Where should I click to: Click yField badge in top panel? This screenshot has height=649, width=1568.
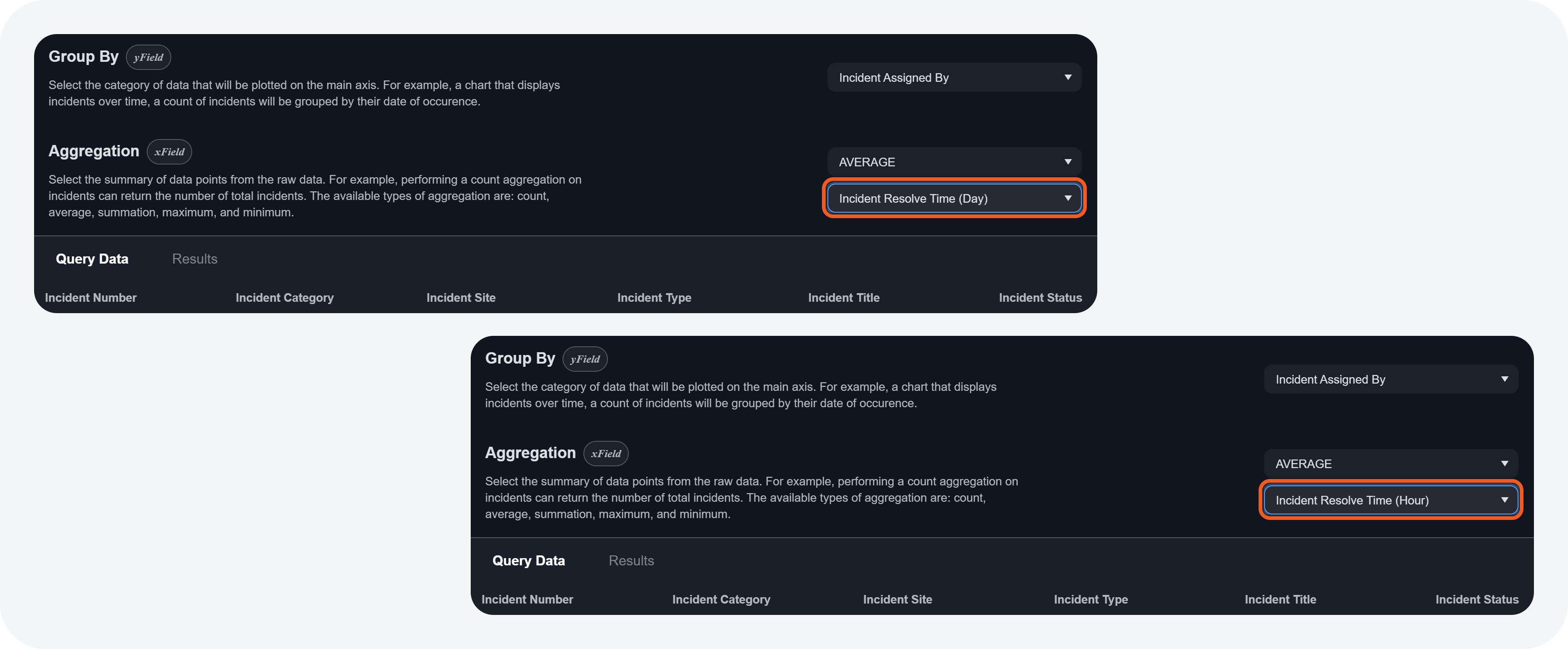(x=148, y=57)
